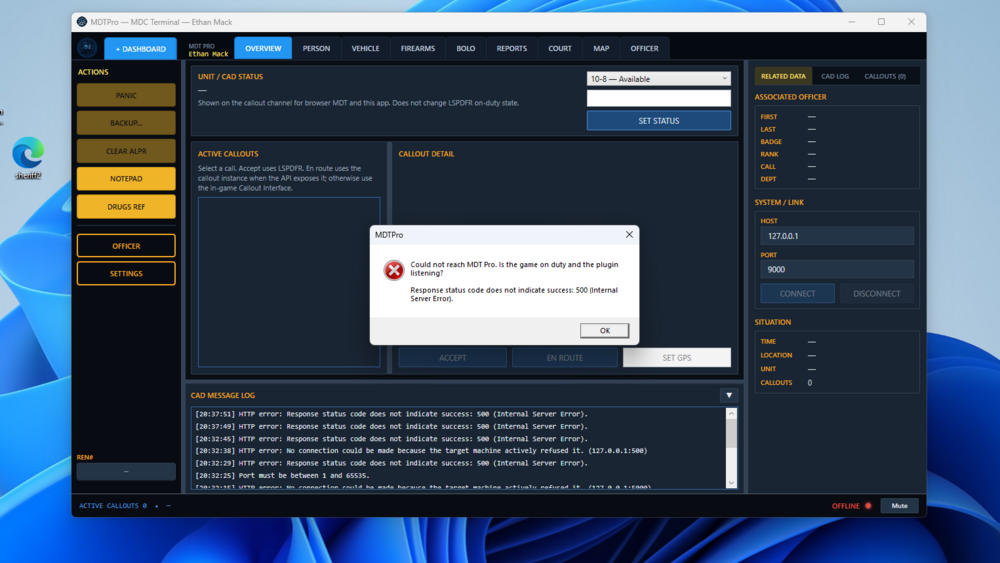Select the 'Port must be between 1 and 65535' log line
This screenshot has width=1000, height=563.
click(x=282, y=476)
